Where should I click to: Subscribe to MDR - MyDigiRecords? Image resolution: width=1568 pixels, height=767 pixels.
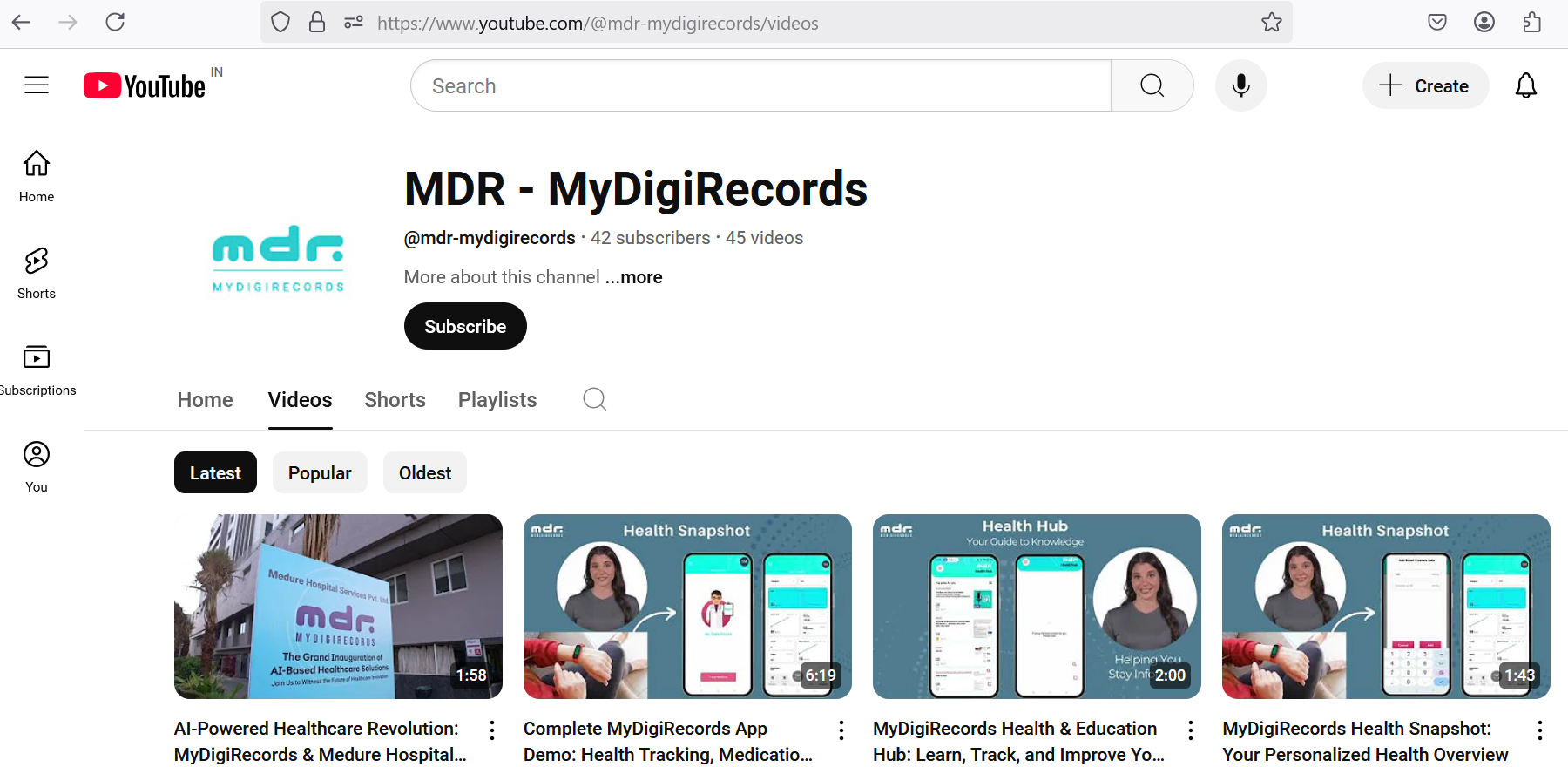click(x=465, y=326)
